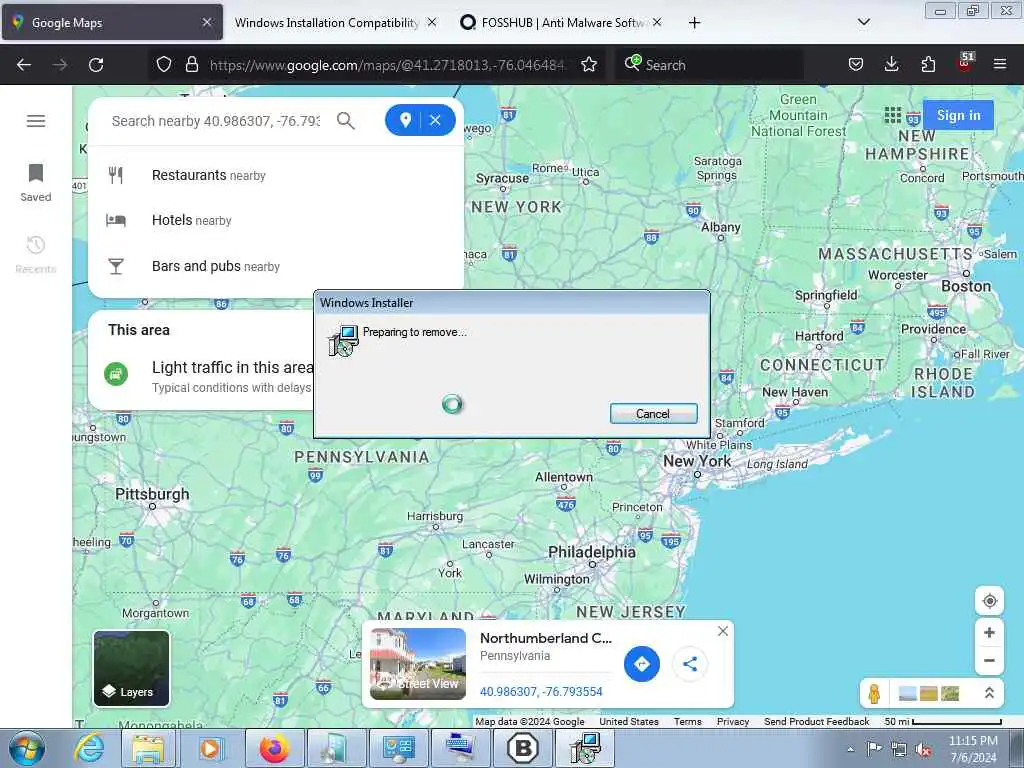Viewport: 1024px width, 768px height.
Task: Click the Firefox Search box
Action: (709, 65)
